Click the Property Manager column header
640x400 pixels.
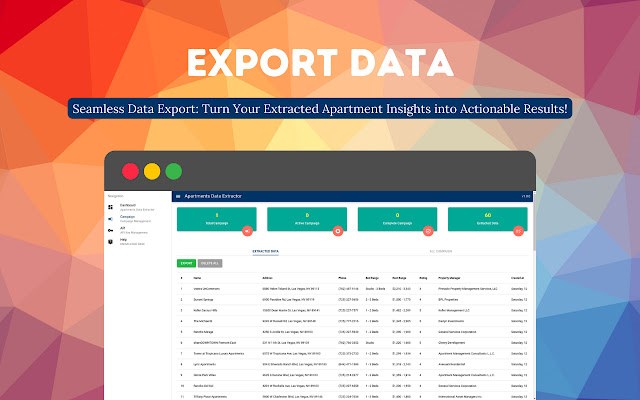[x=449, y=278]
